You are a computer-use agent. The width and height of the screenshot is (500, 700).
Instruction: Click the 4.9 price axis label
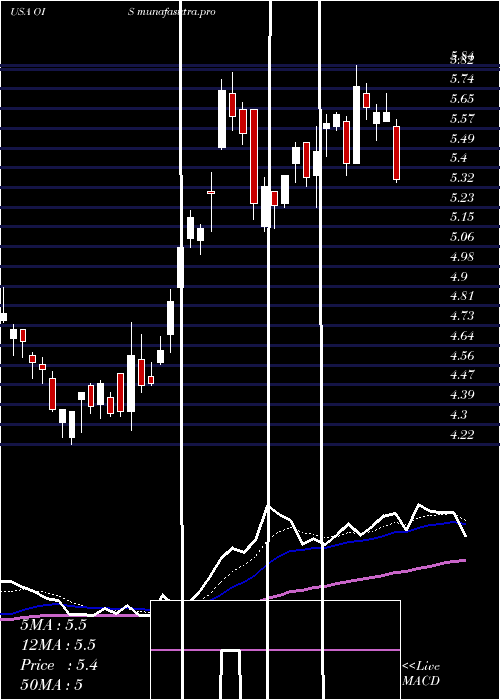458,276
